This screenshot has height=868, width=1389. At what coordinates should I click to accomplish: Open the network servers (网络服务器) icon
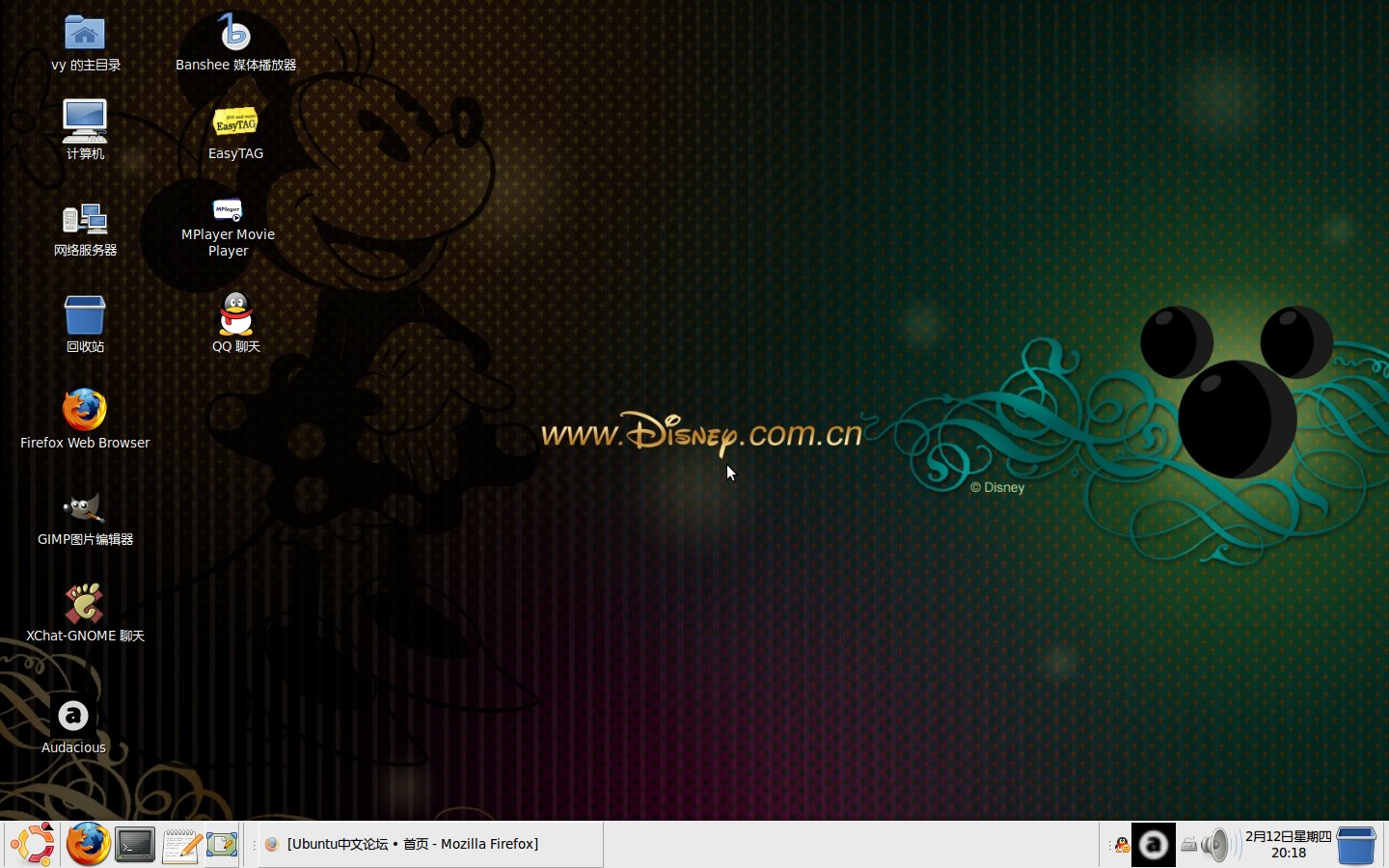pos(85,219)
